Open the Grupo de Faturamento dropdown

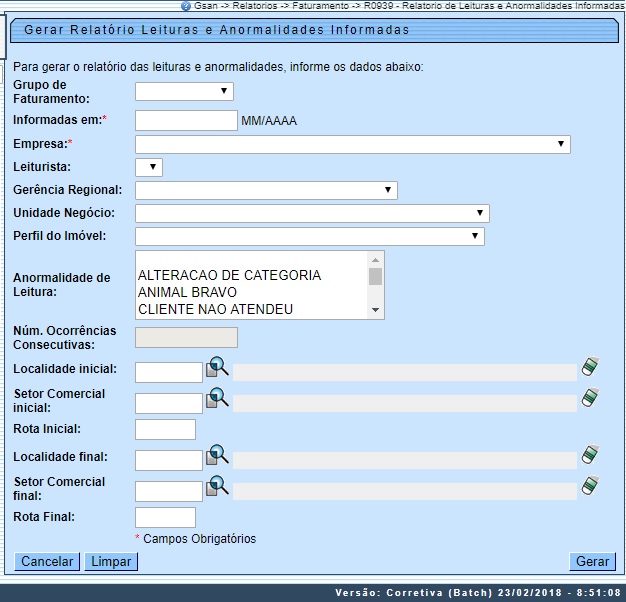click(184, 92)
